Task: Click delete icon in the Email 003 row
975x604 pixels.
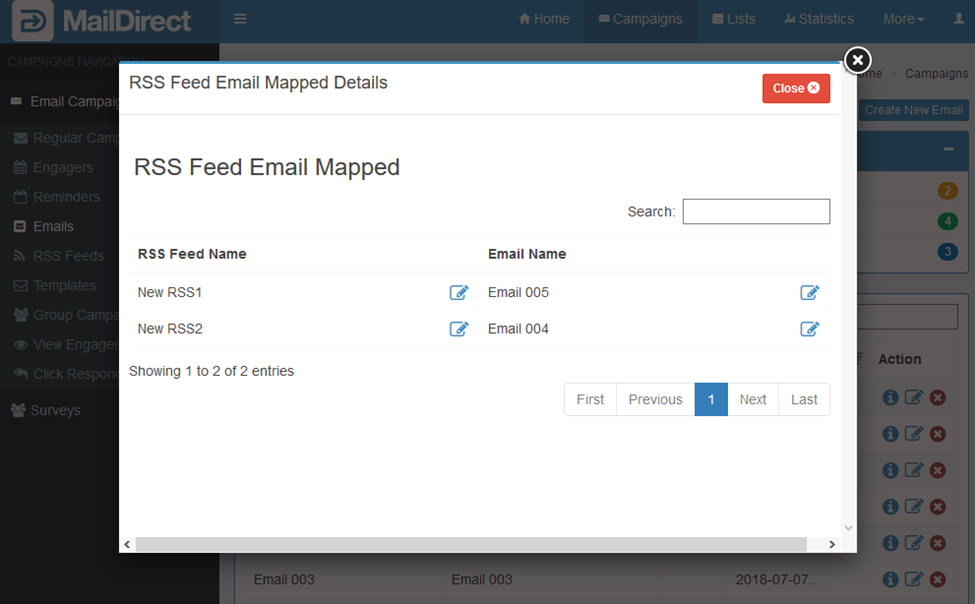Action: [938, 579]
